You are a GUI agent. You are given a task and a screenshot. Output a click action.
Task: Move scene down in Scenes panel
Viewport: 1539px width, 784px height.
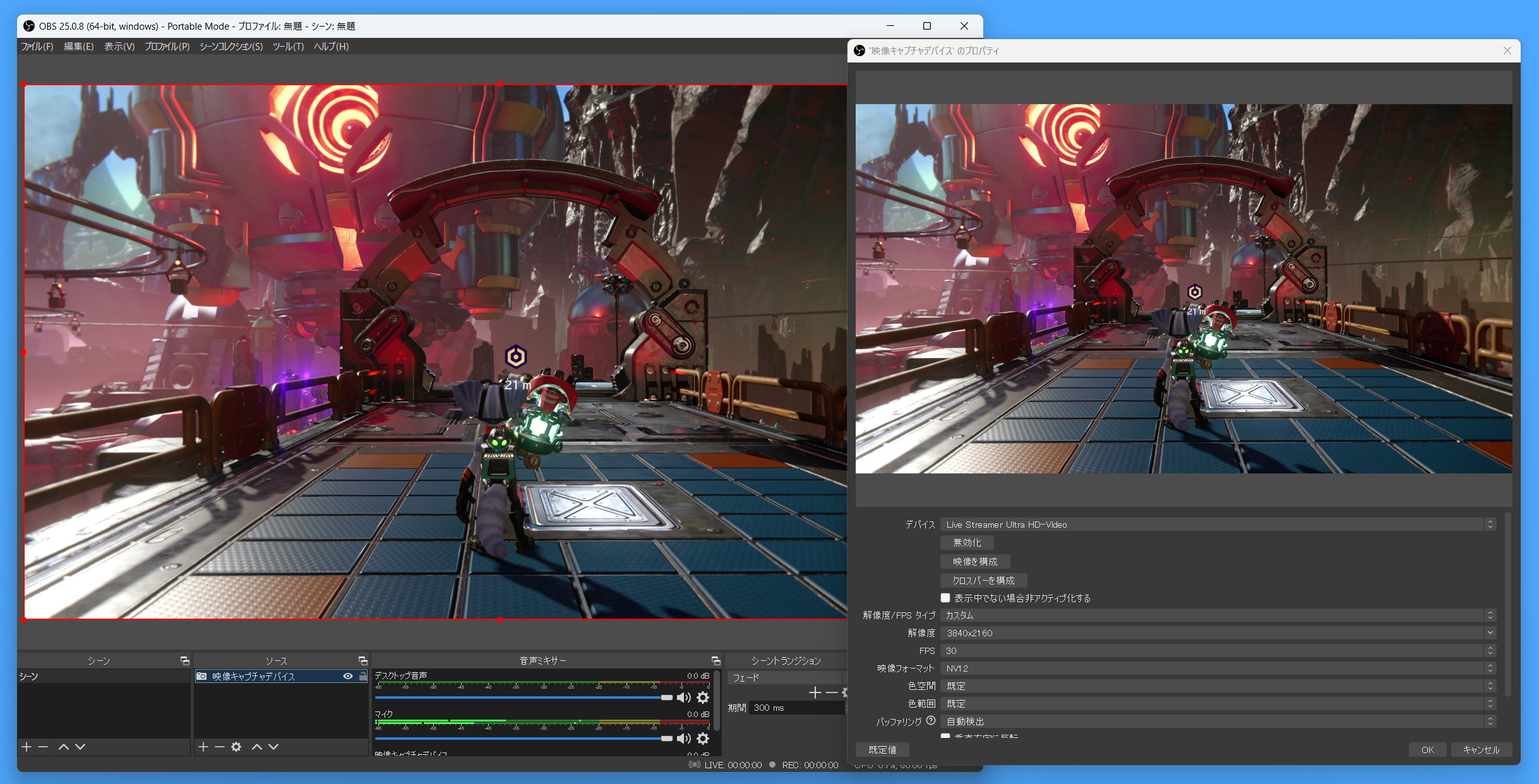(x=80, y=747)
